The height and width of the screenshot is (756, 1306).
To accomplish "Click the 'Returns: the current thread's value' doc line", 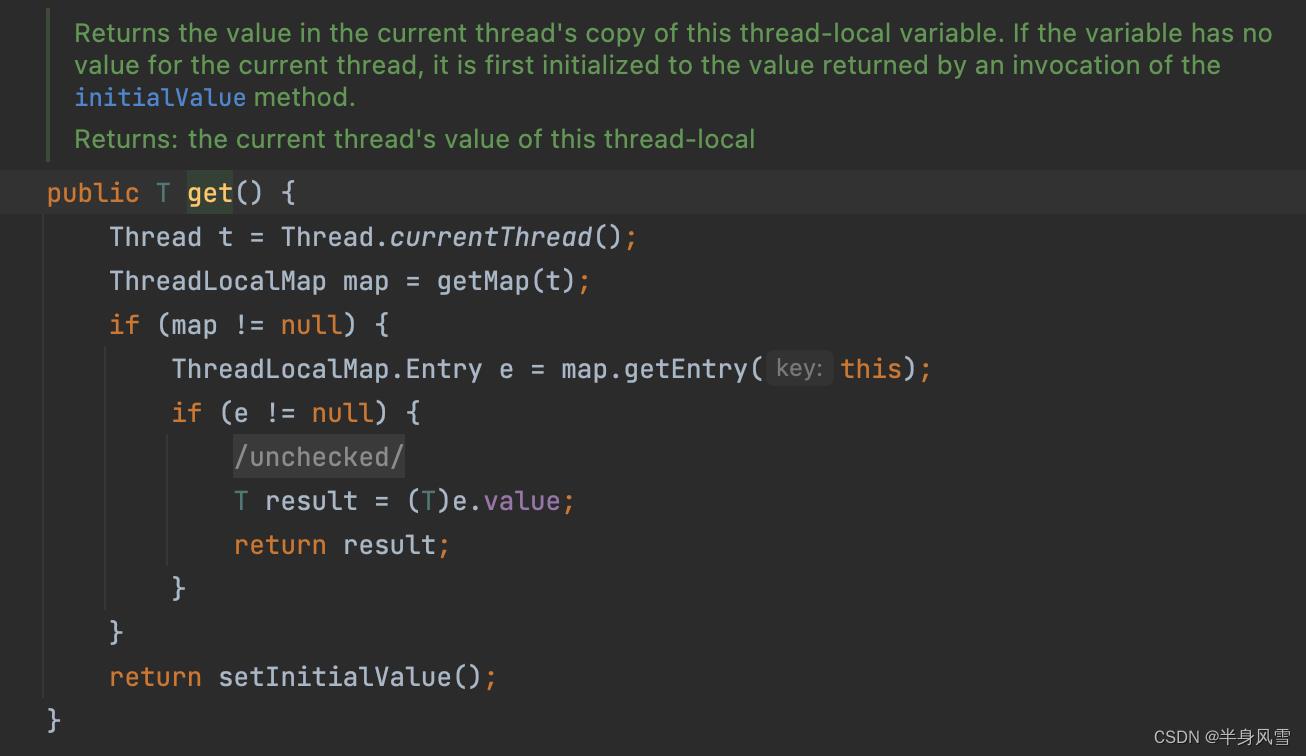I will click(x=414, y=138).
